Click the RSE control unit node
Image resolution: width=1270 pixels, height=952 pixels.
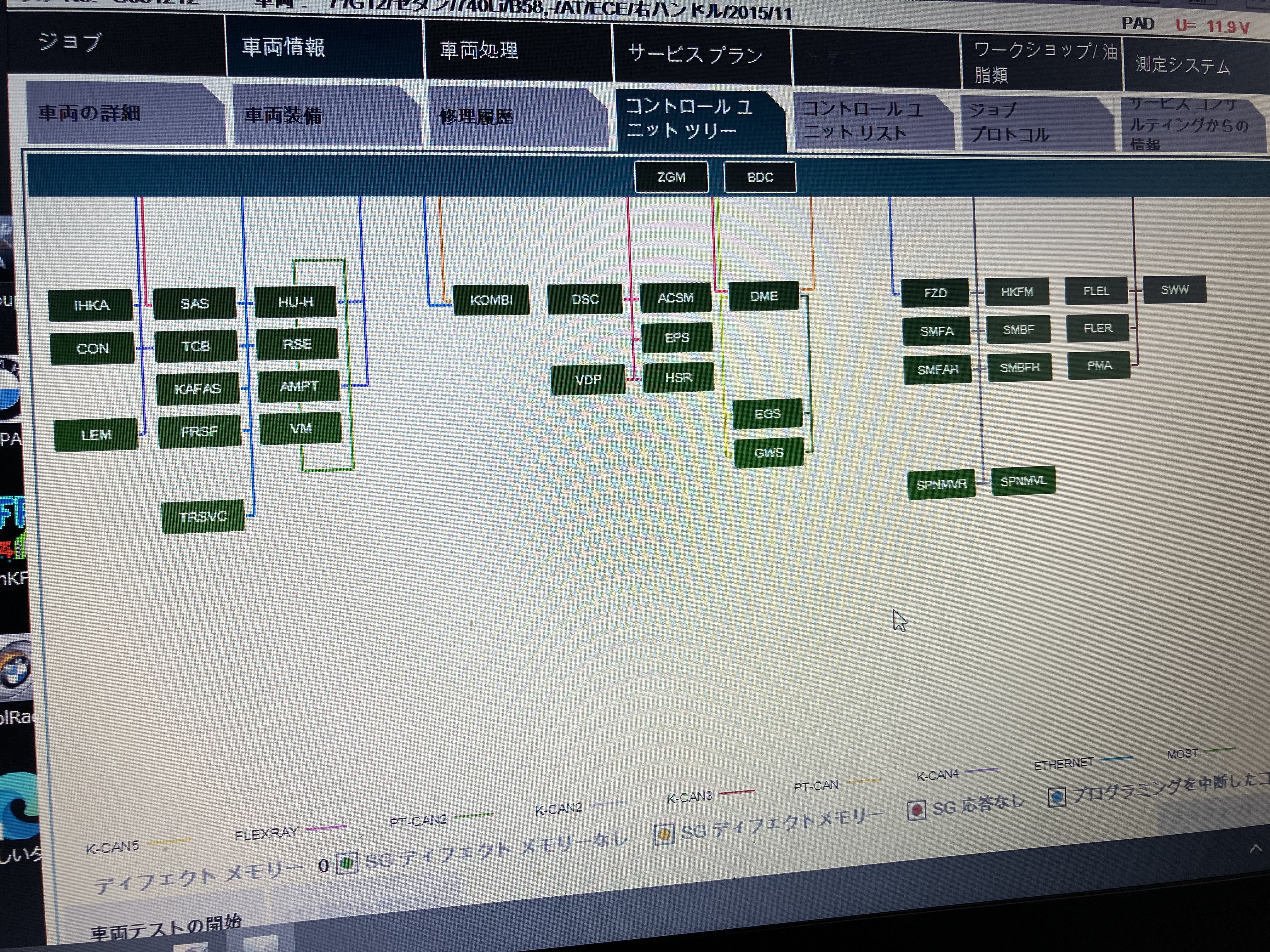tap(297, 344)
